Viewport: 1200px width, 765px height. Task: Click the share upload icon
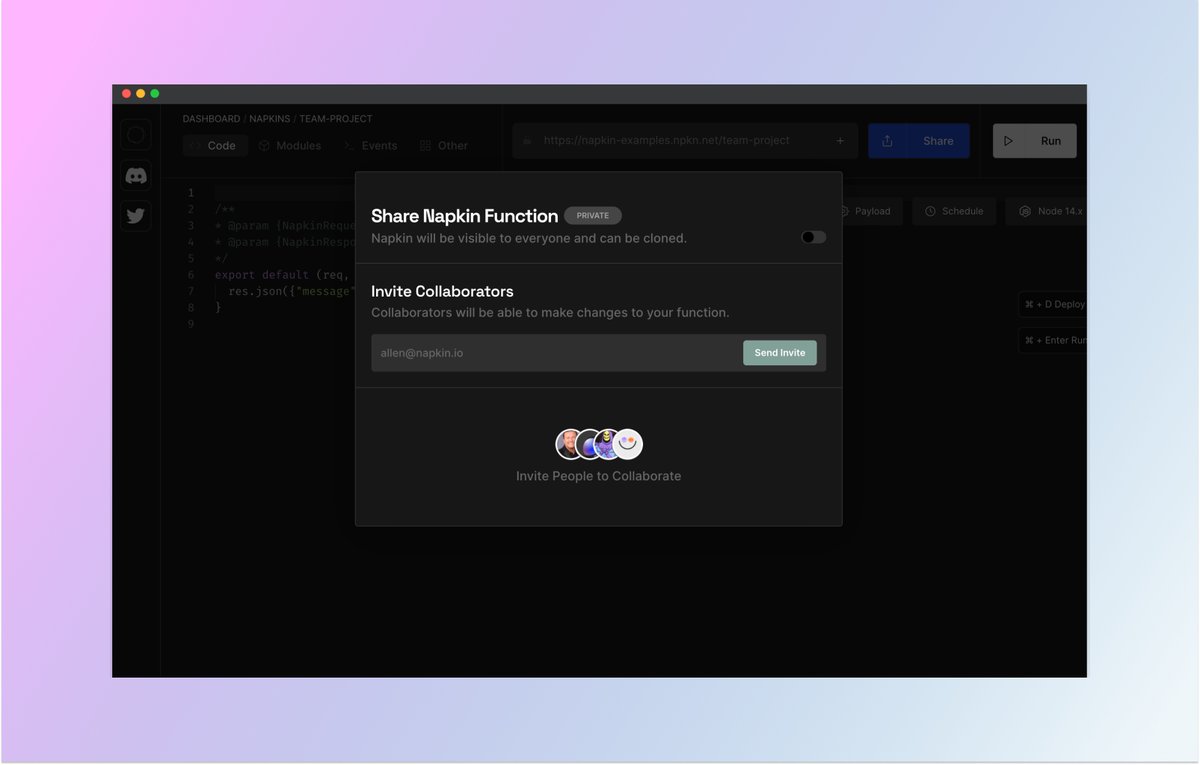887,141
